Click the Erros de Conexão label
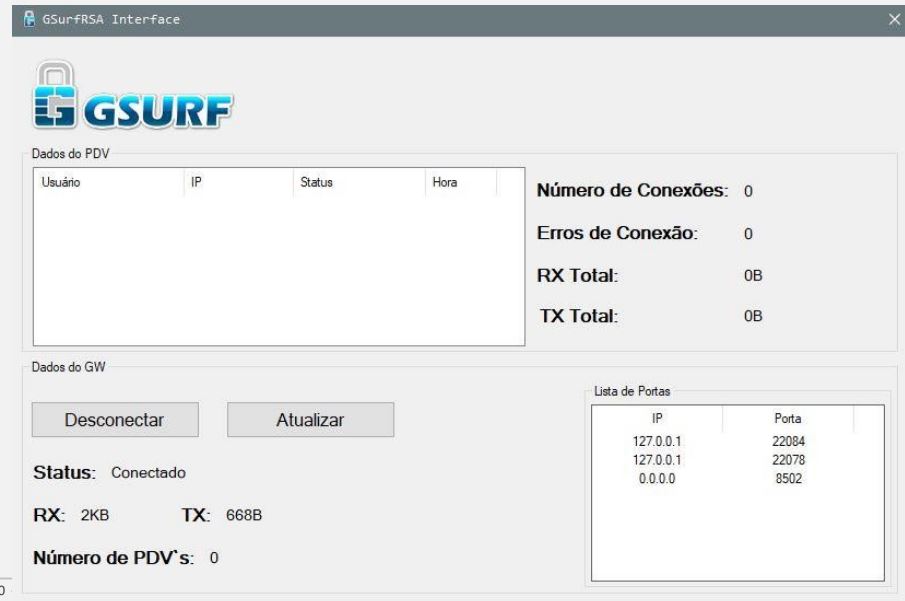 (618, 233)
